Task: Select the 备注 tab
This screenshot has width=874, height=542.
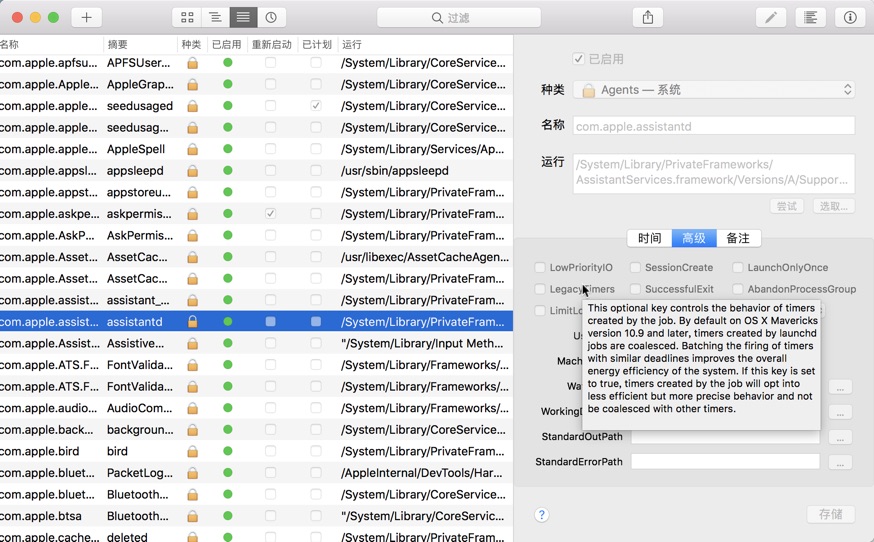Action: [x=738, y=238]
